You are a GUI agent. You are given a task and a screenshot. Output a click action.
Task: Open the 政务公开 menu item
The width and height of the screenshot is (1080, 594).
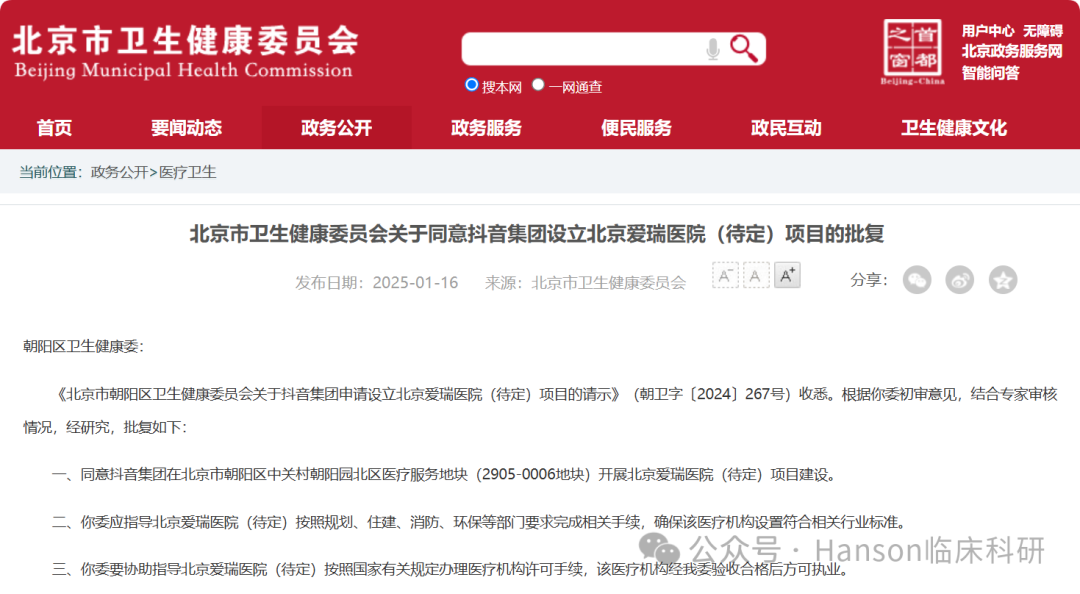point(337,128)
